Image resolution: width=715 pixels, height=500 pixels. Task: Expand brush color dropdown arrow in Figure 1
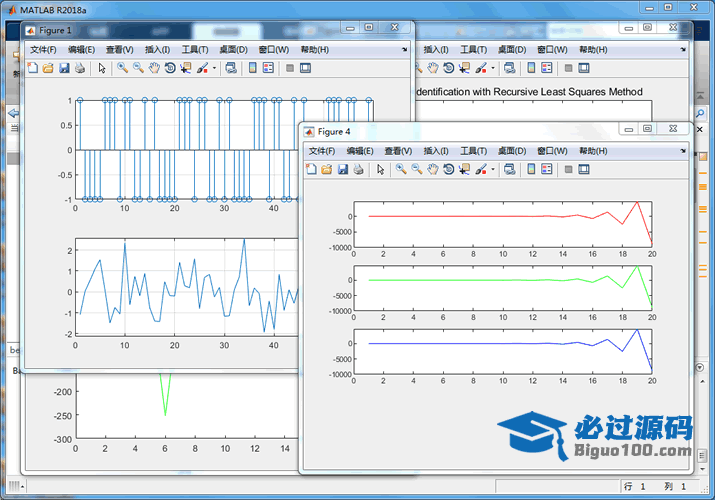coord(214,69)
